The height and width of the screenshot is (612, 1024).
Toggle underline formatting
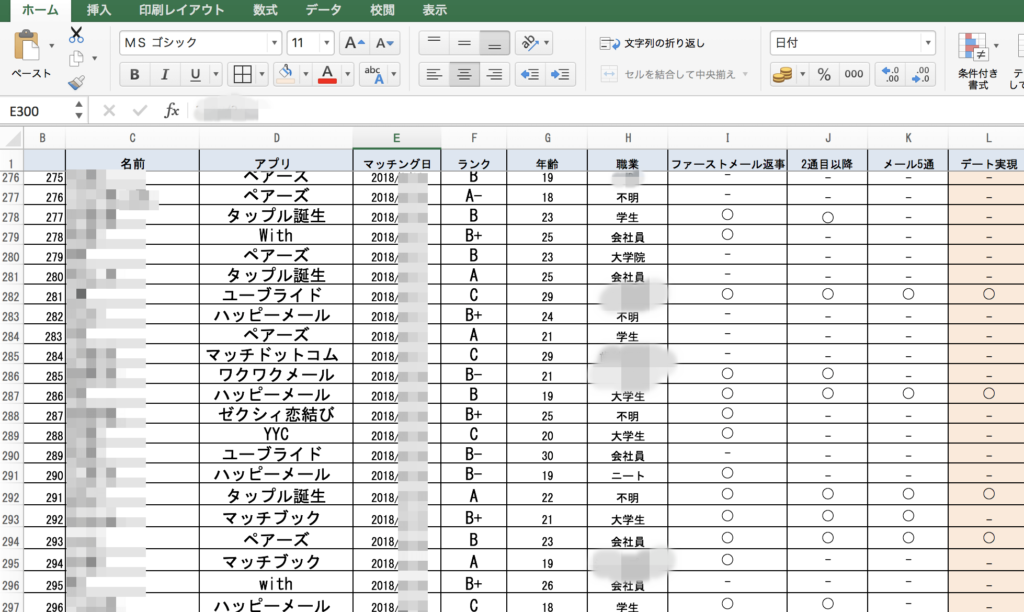click(195, 74)
